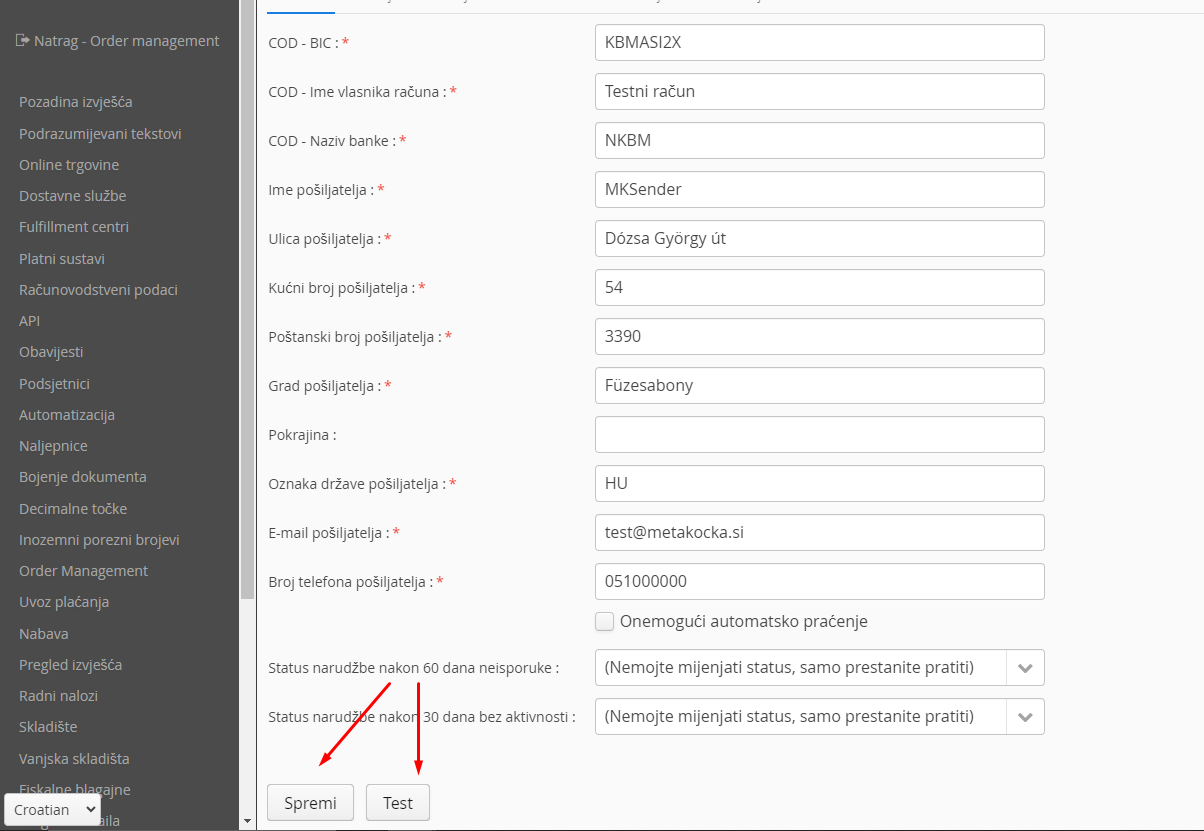Select Radni nalozi in the sidebar
The image size is (1204, 831).
[58, 696]
